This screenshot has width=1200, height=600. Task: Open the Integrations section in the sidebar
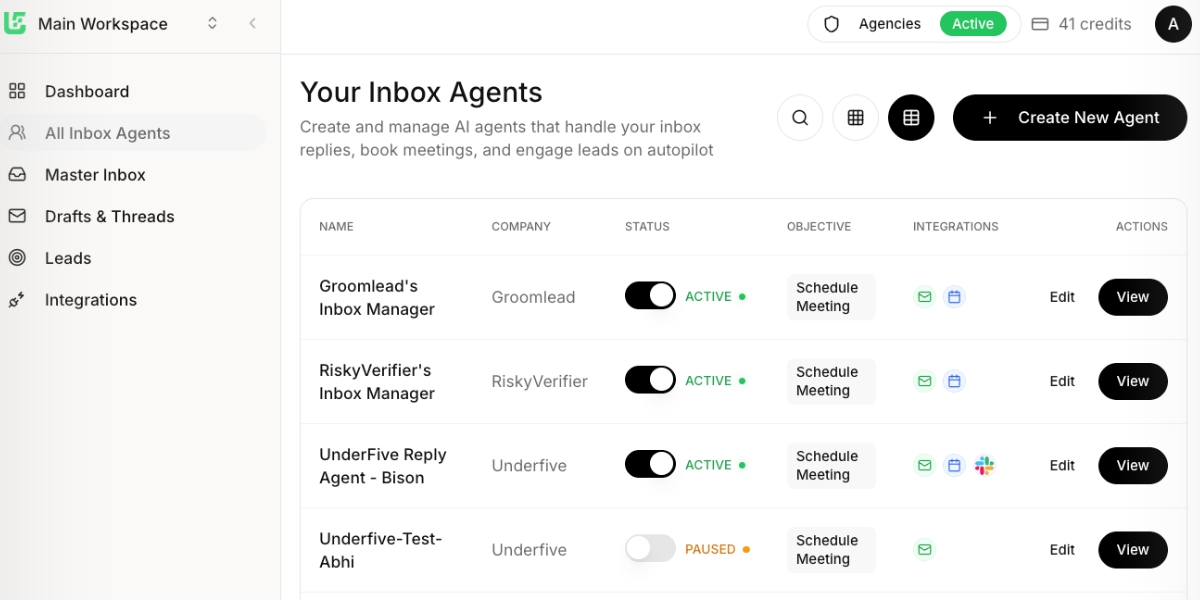tap(90, 299)
